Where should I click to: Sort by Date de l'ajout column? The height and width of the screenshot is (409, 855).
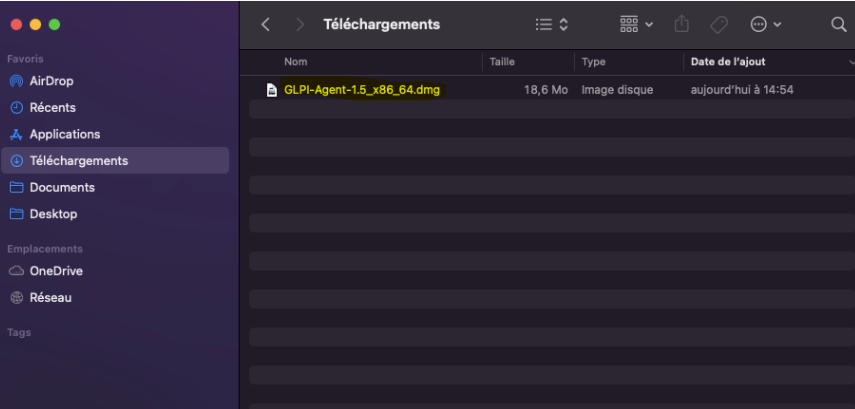click(727, 62)
